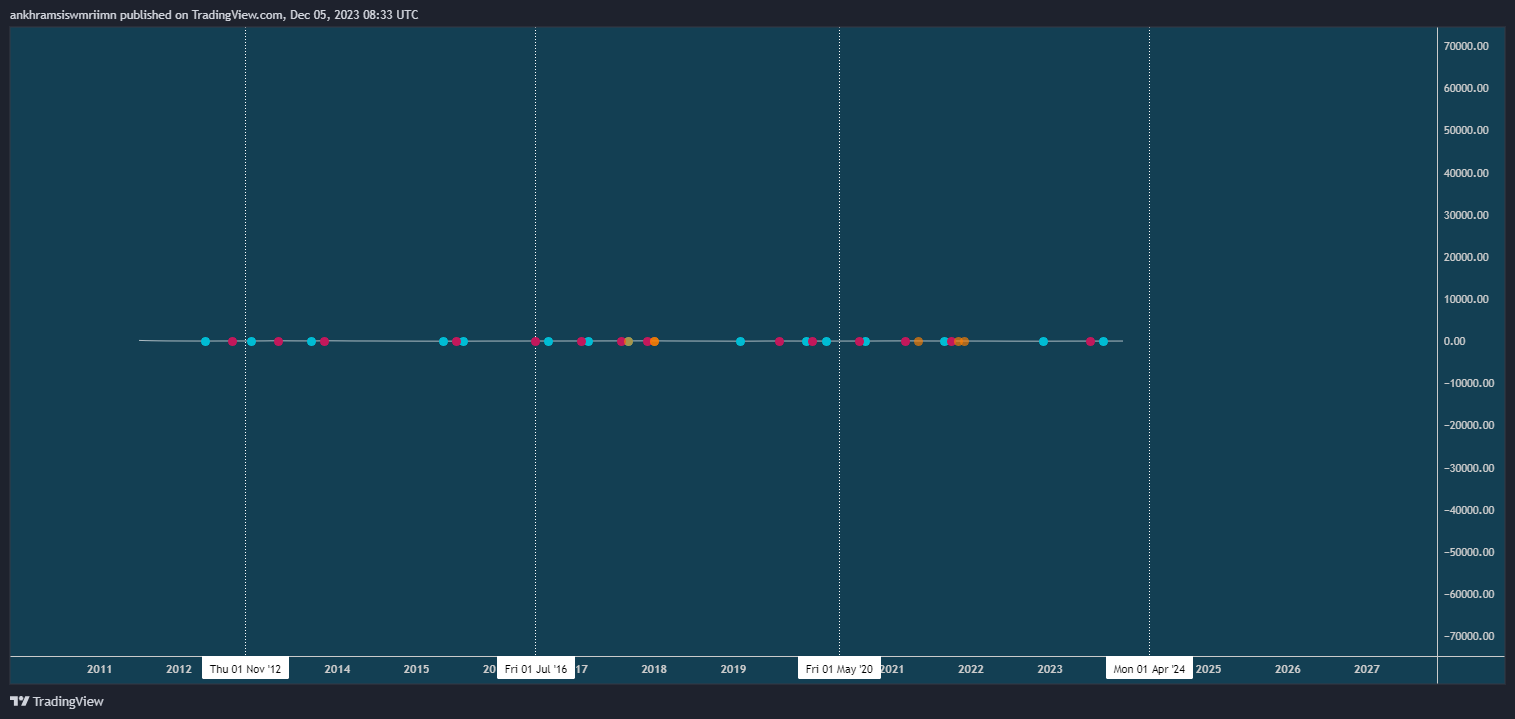Click the 2025 year label on time axis
Screen dimensions: 1515x719
coord(1208,669)
